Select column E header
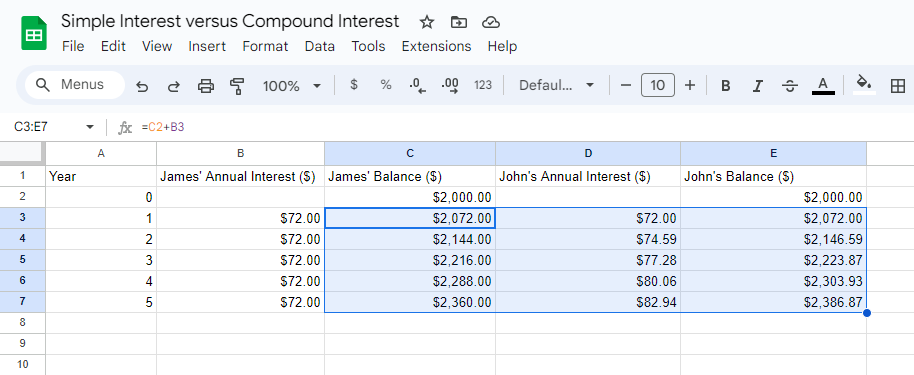914x375 pixels. [773, 153]
